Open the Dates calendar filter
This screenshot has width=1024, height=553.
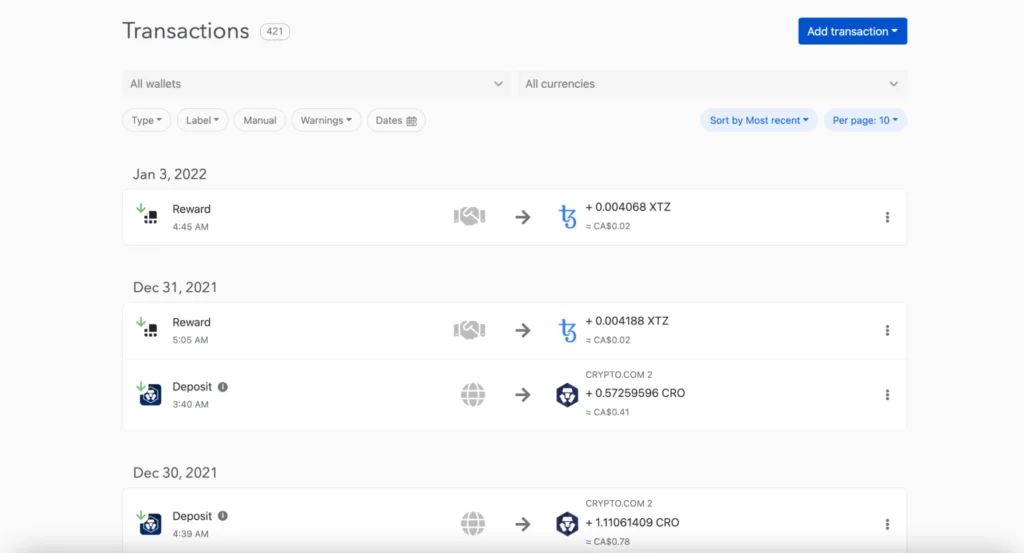point(396,120)
